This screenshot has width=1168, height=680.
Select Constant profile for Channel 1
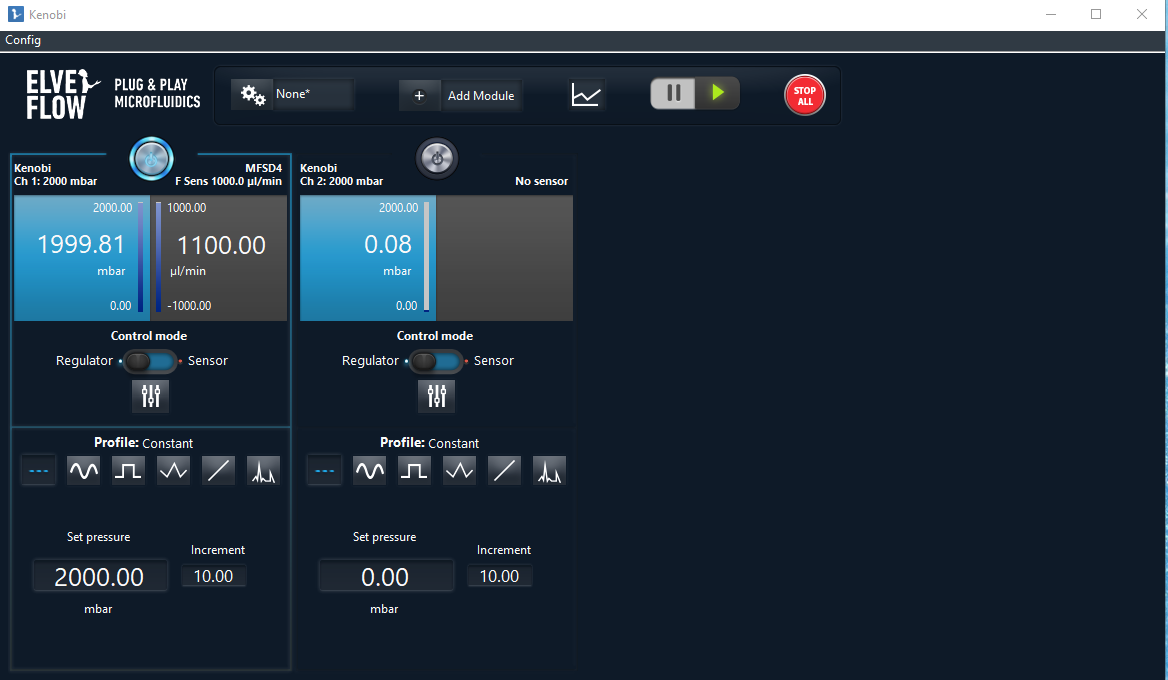[38, 471]
